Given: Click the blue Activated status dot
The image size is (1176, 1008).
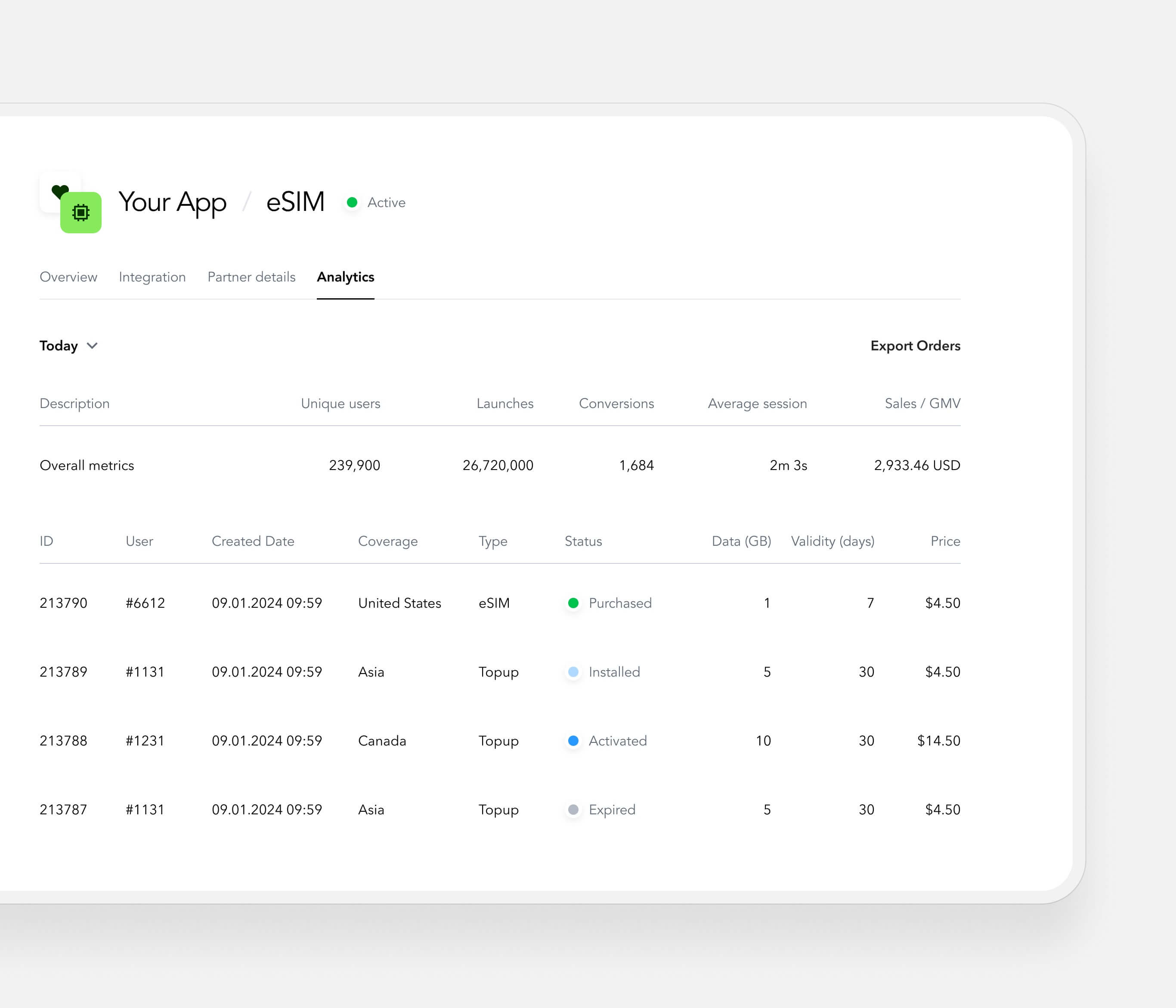Looking at the screenshot, I should click(573, 741).
